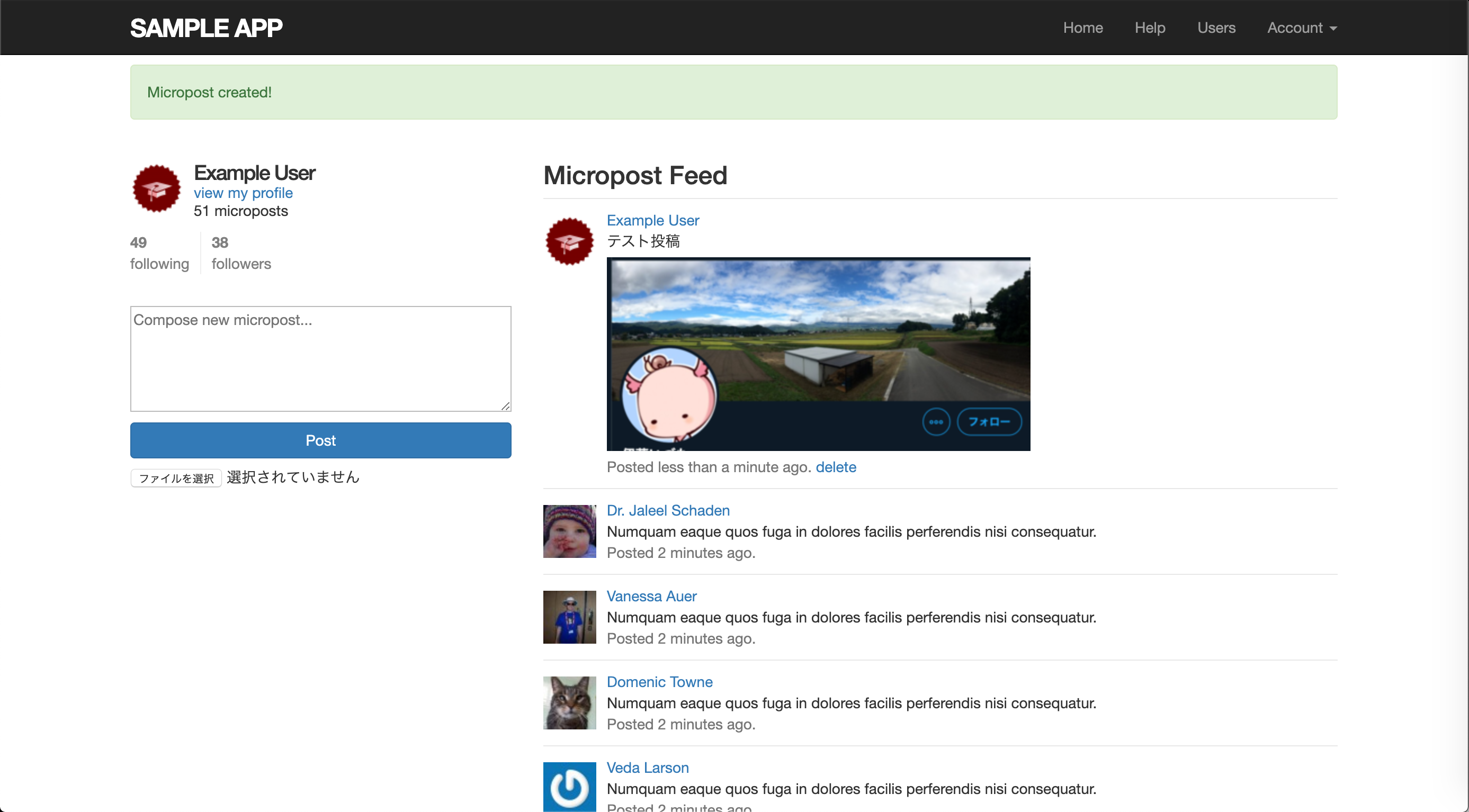
Task: Open the Home nav item
Action: [x=1082, y=28]
